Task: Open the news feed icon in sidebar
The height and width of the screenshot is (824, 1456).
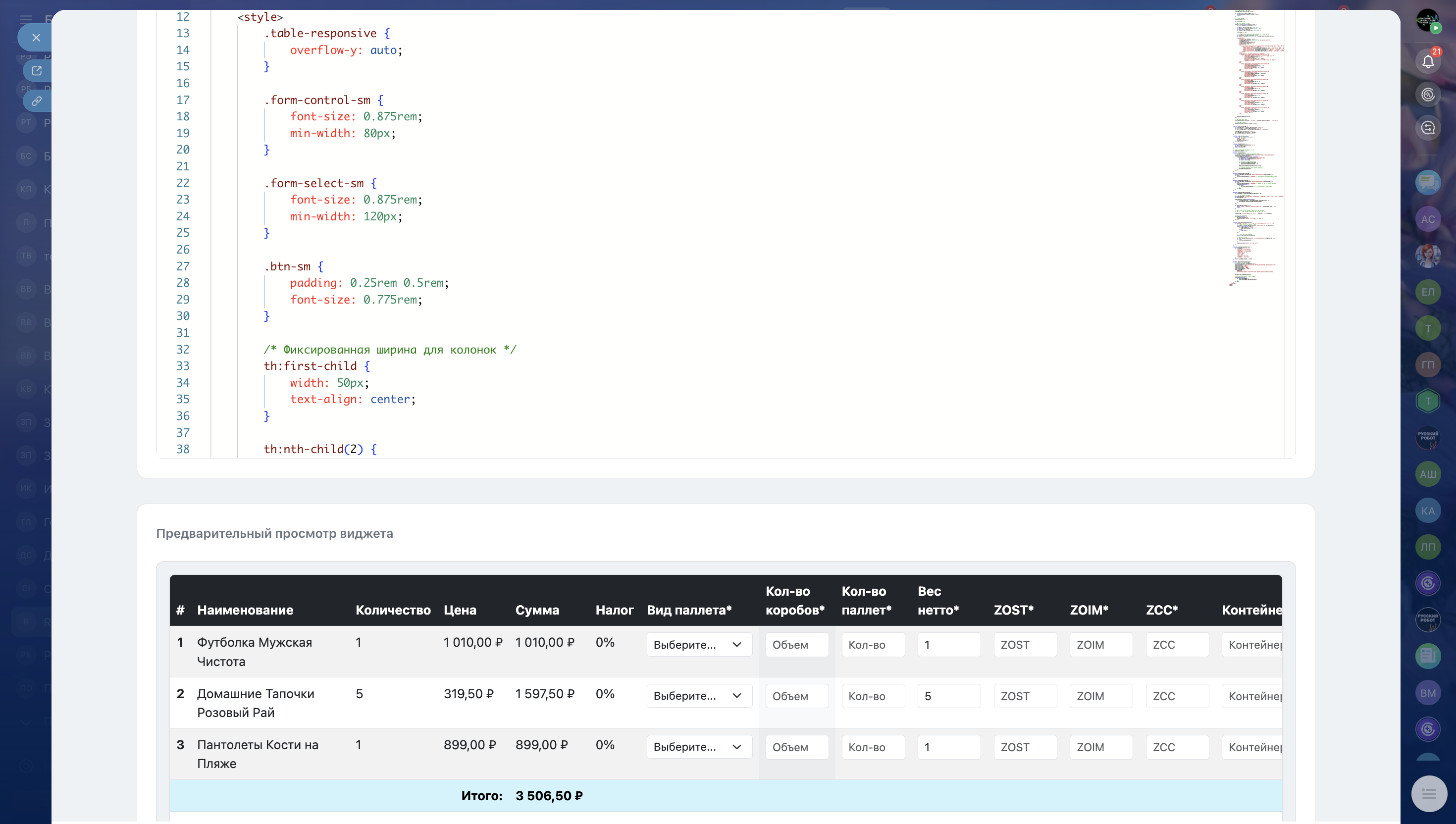Action: 1428,656
